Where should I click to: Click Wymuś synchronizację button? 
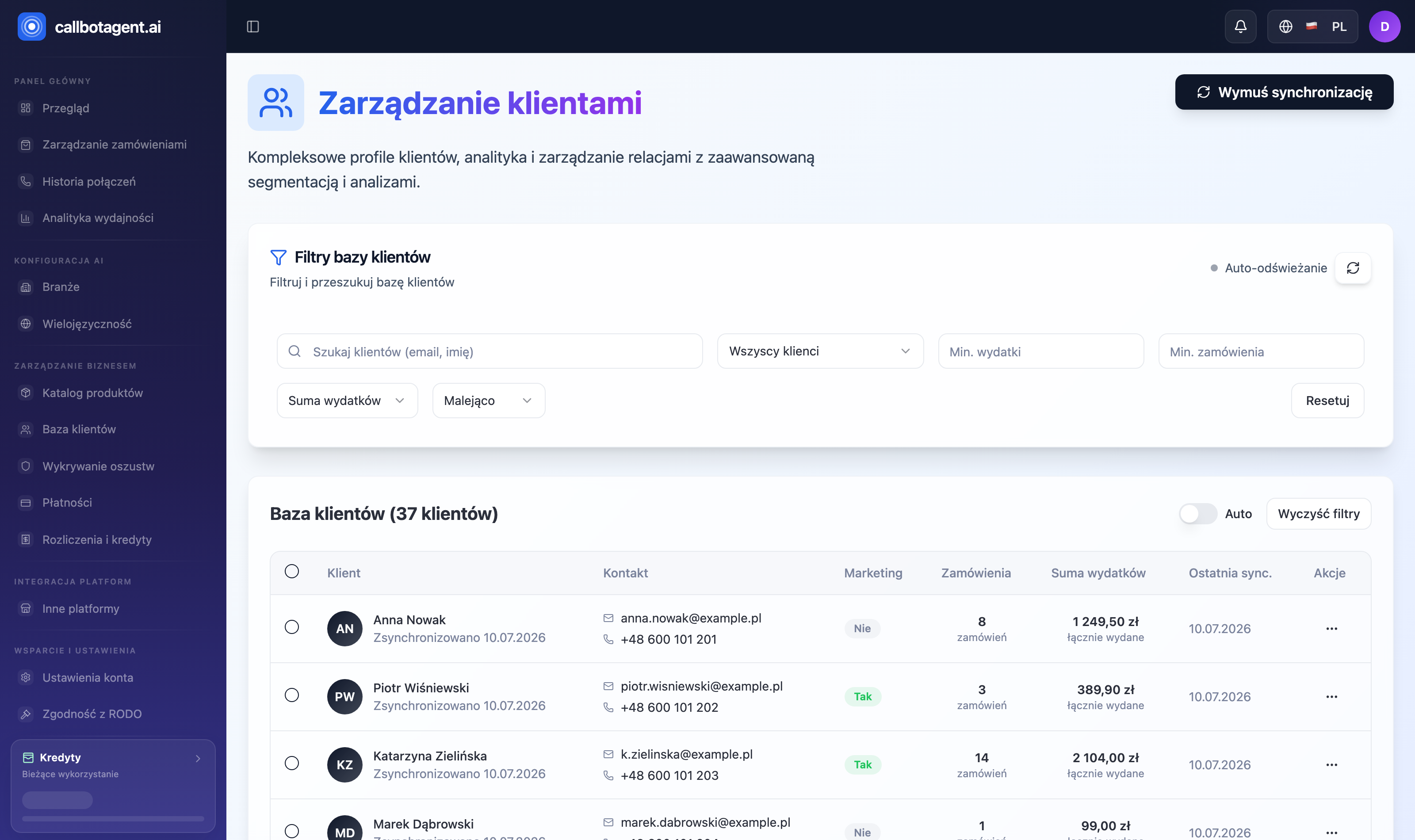[1284, 92]
